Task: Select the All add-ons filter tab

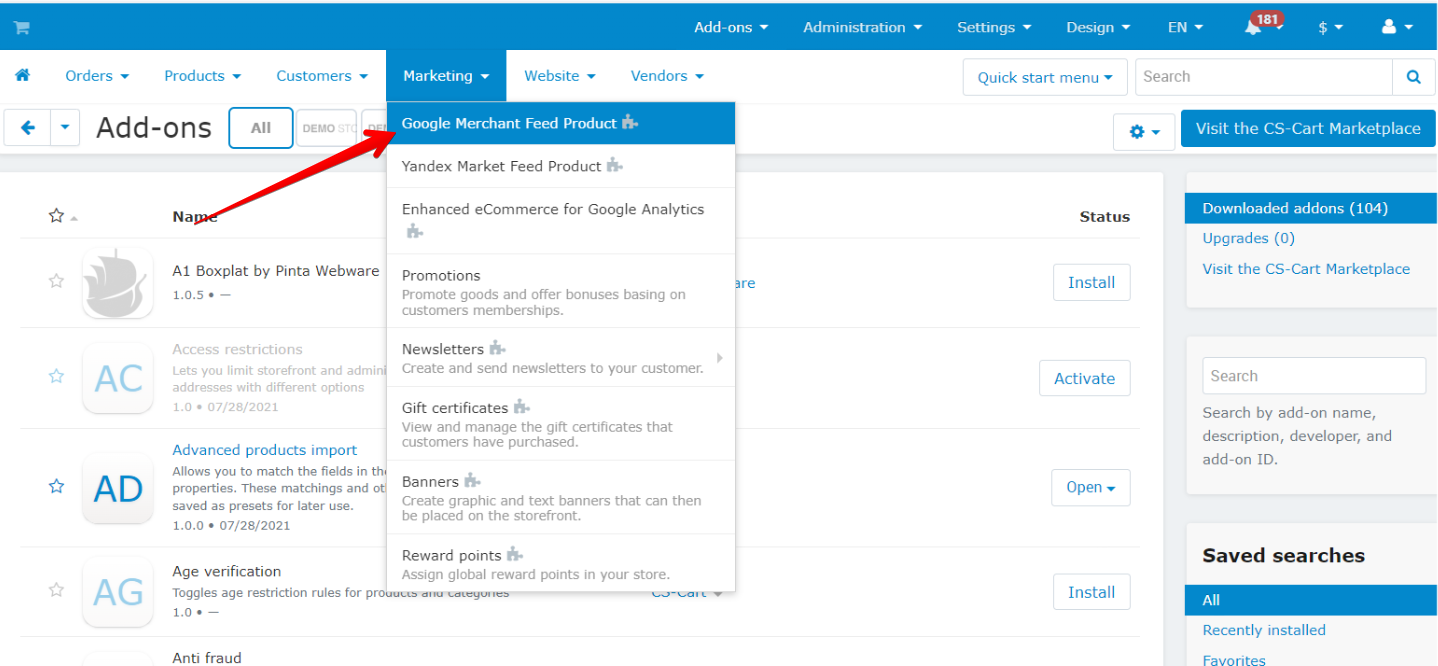Action: click(261, 128)
